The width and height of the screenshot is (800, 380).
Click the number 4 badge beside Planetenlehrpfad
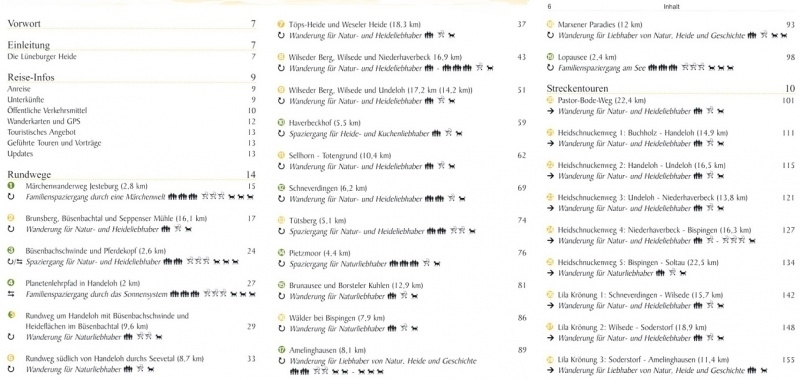pyautogui.click(x=11, y=283)
